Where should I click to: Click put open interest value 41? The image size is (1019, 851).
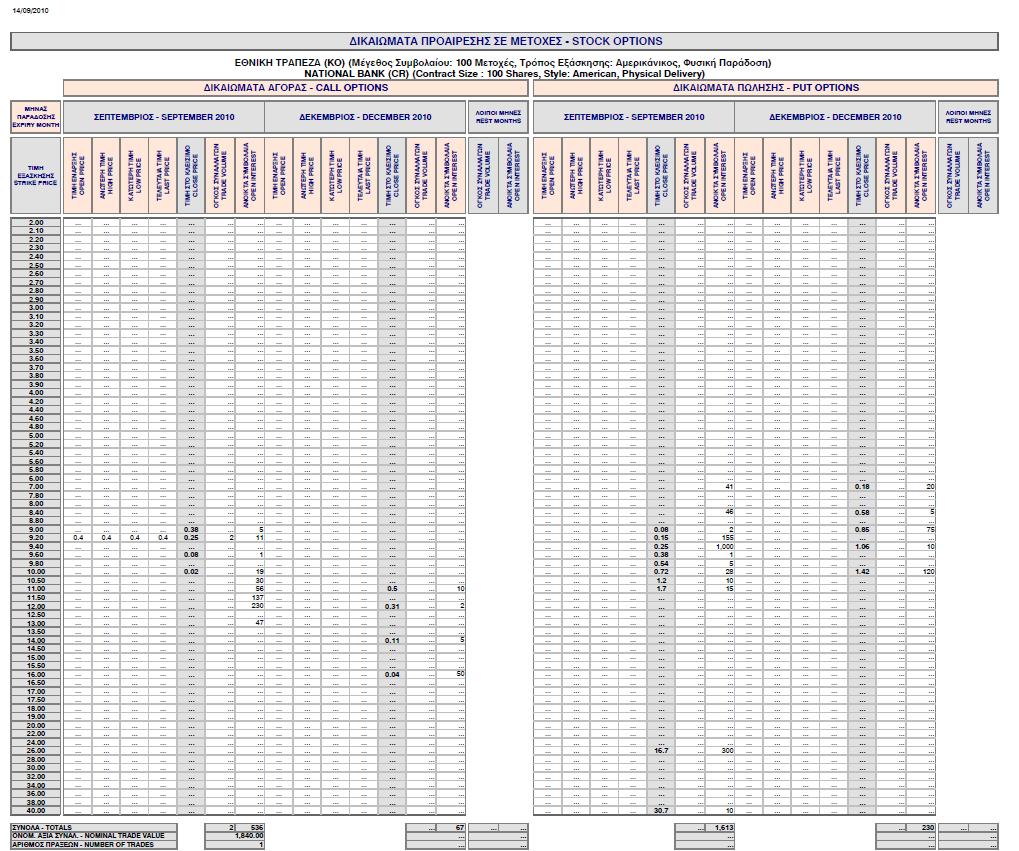point(729,486)
